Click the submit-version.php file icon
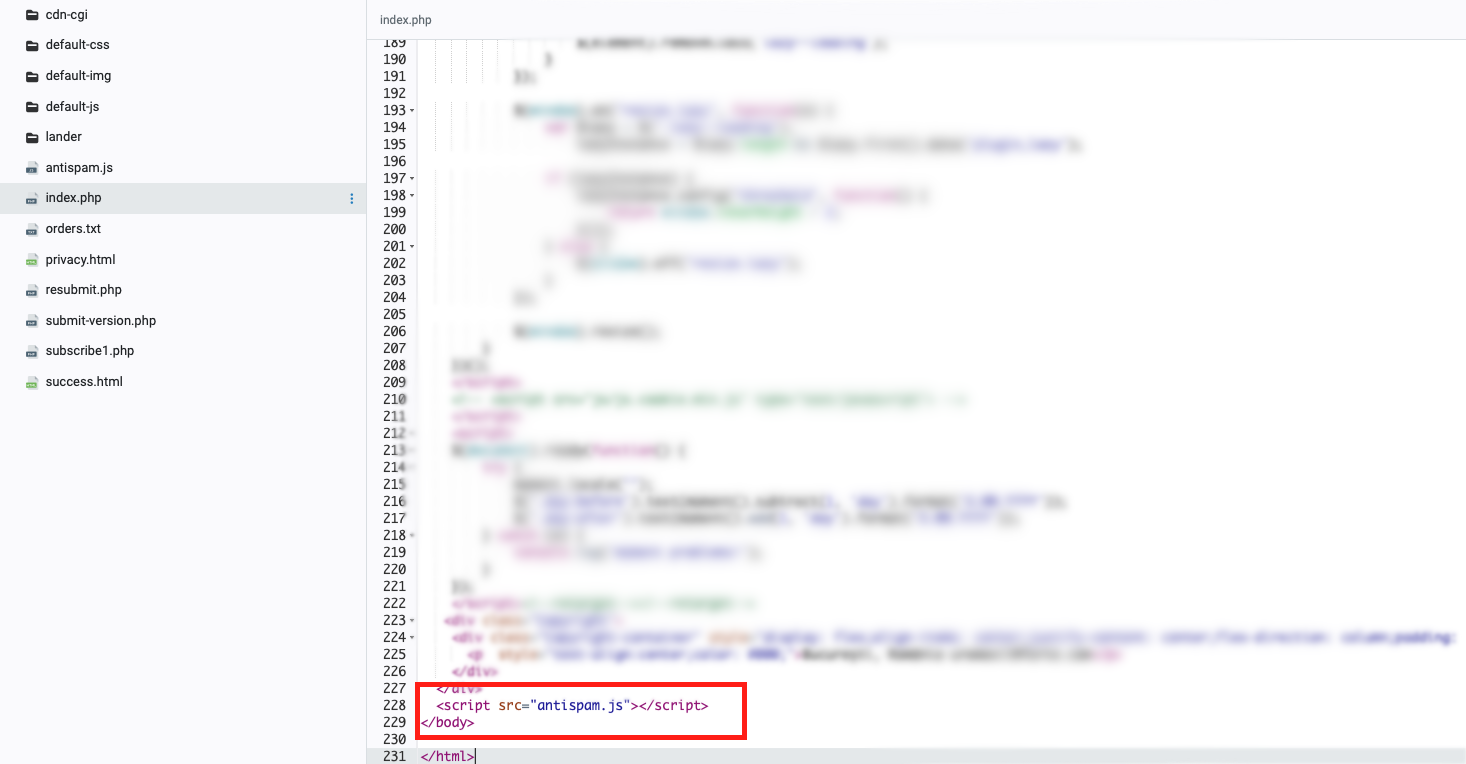The image size is (1466, 764). pyautogui.click(x=31, y=321)
